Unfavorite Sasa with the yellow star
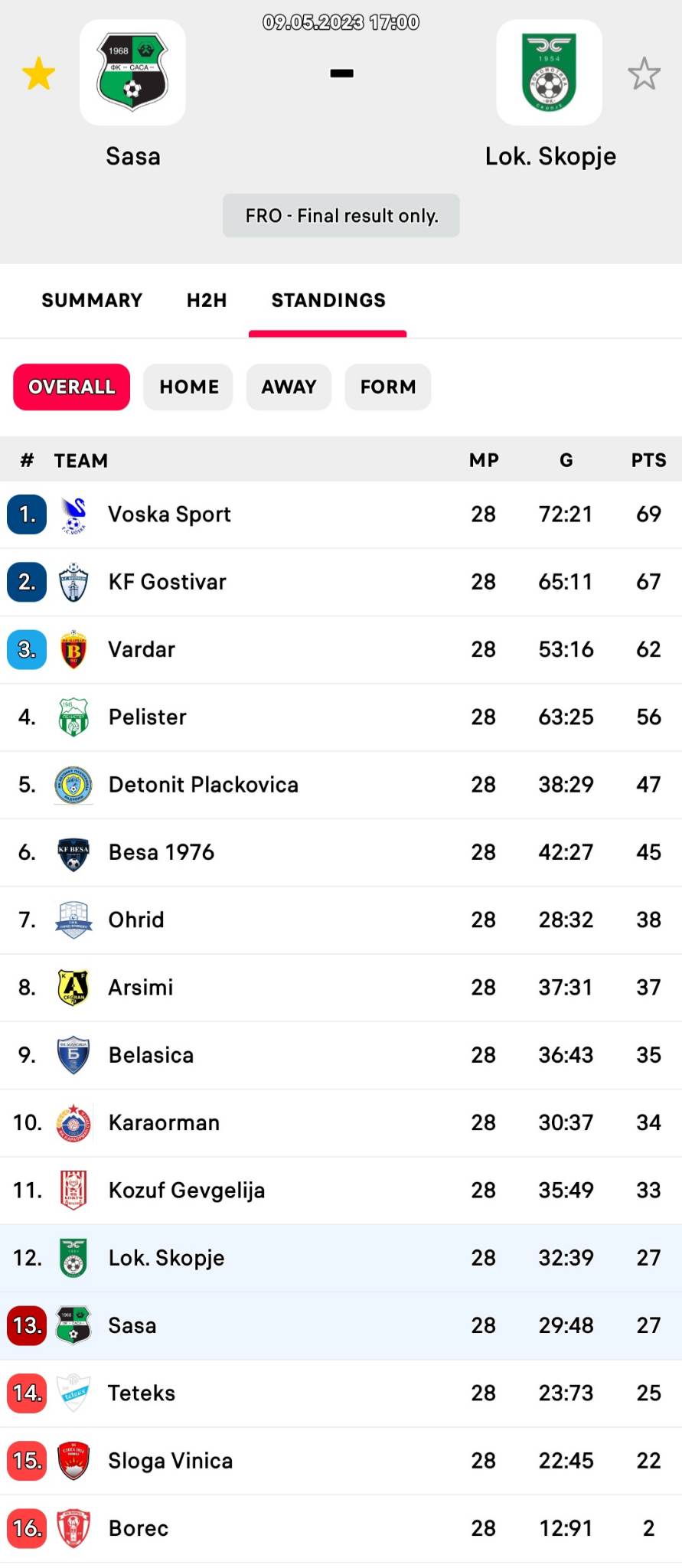The width and height of the screenshot is (682, 1568). click(38, 74)
